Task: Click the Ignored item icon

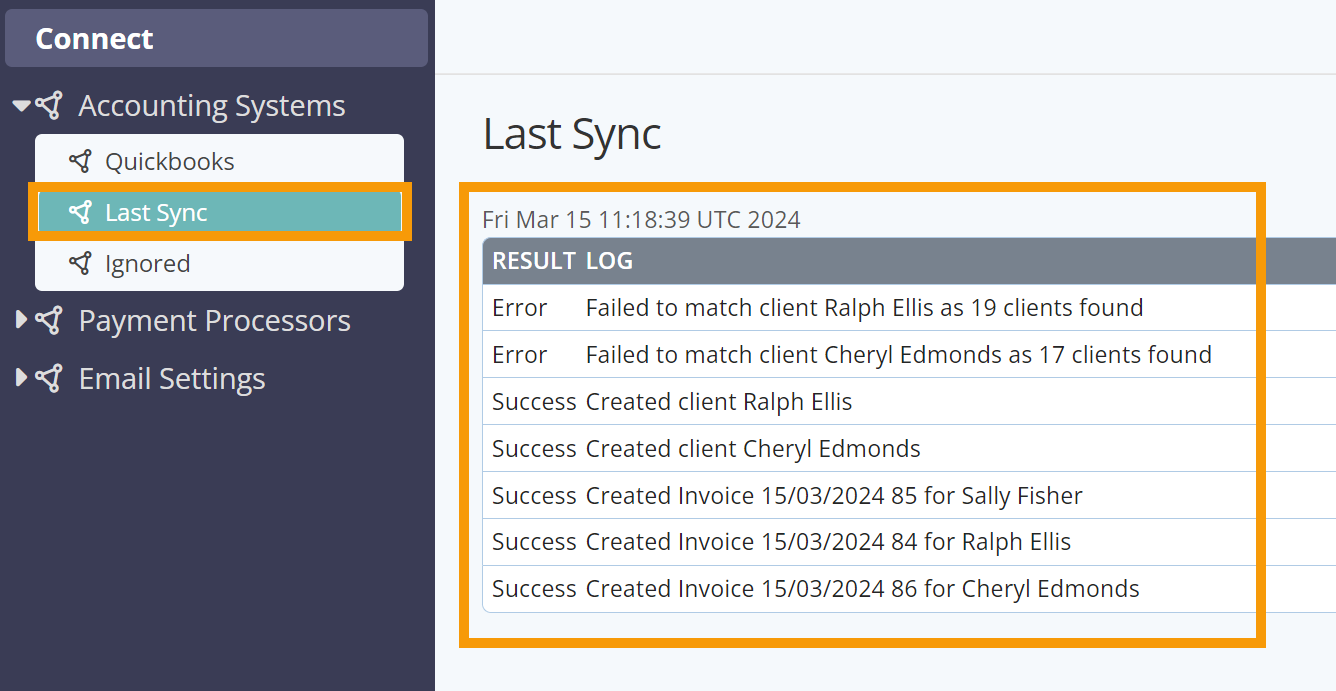Action: (x=80, y=263)
